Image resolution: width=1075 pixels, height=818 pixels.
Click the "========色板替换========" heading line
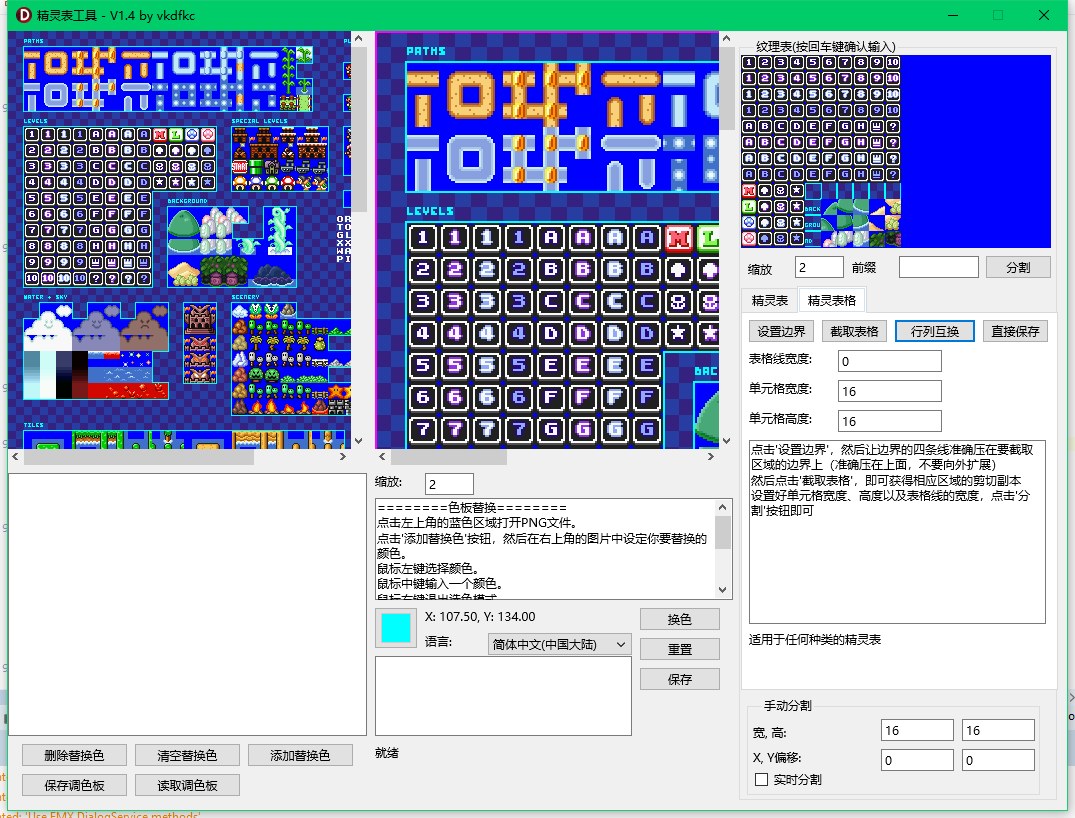472,508
